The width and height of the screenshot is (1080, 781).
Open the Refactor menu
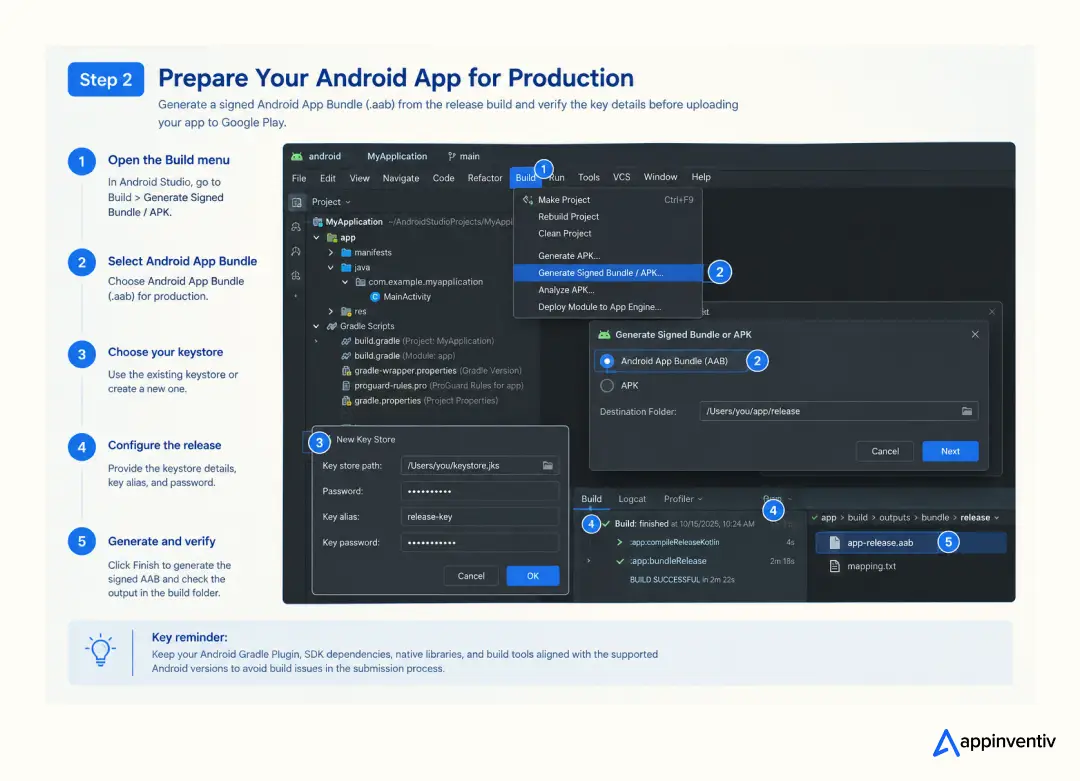[485, 178]
